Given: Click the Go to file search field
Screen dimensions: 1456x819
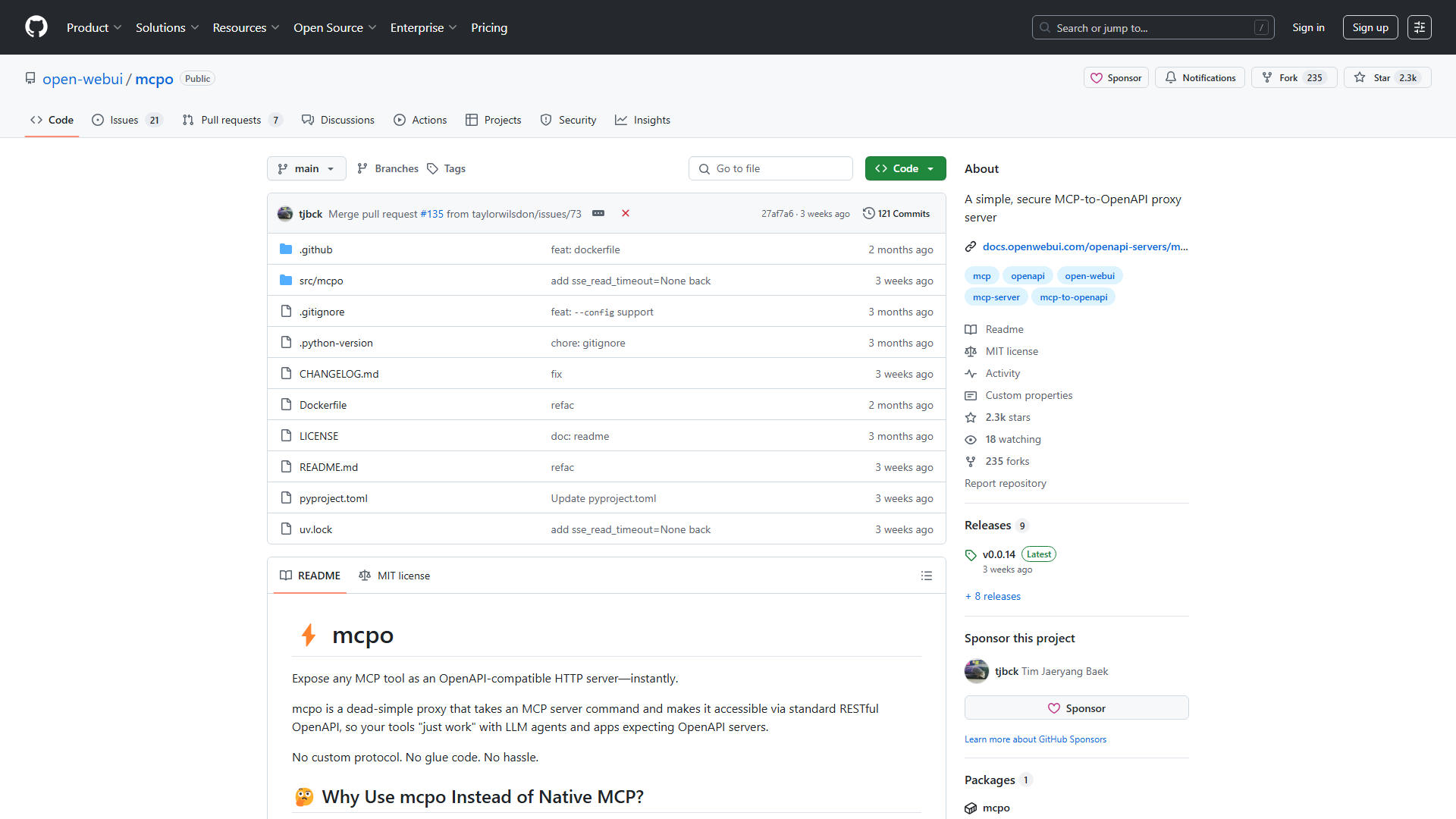Looking at the screenshot, I should coord(770,168).
